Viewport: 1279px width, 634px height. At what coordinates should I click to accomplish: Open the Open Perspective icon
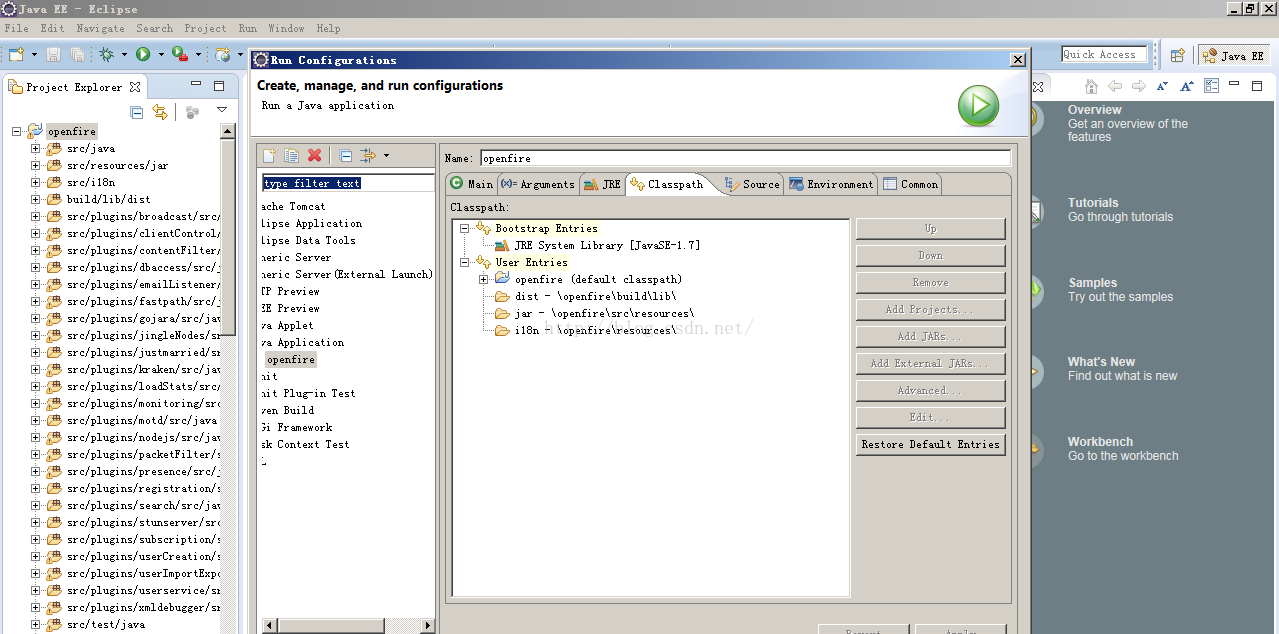(1178, 55)
